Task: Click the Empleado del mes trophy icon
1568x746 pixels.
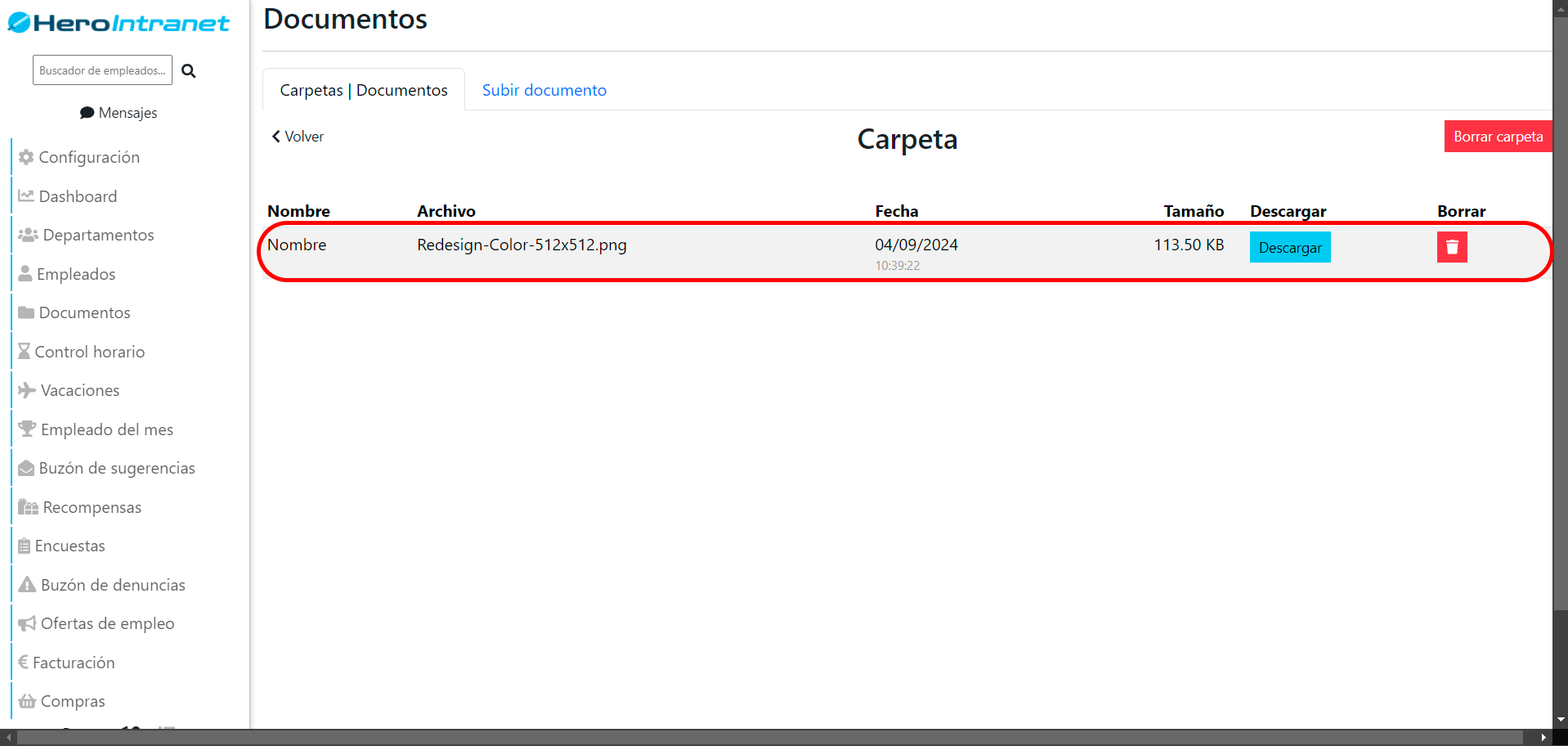Action: [x=27, y=429]
